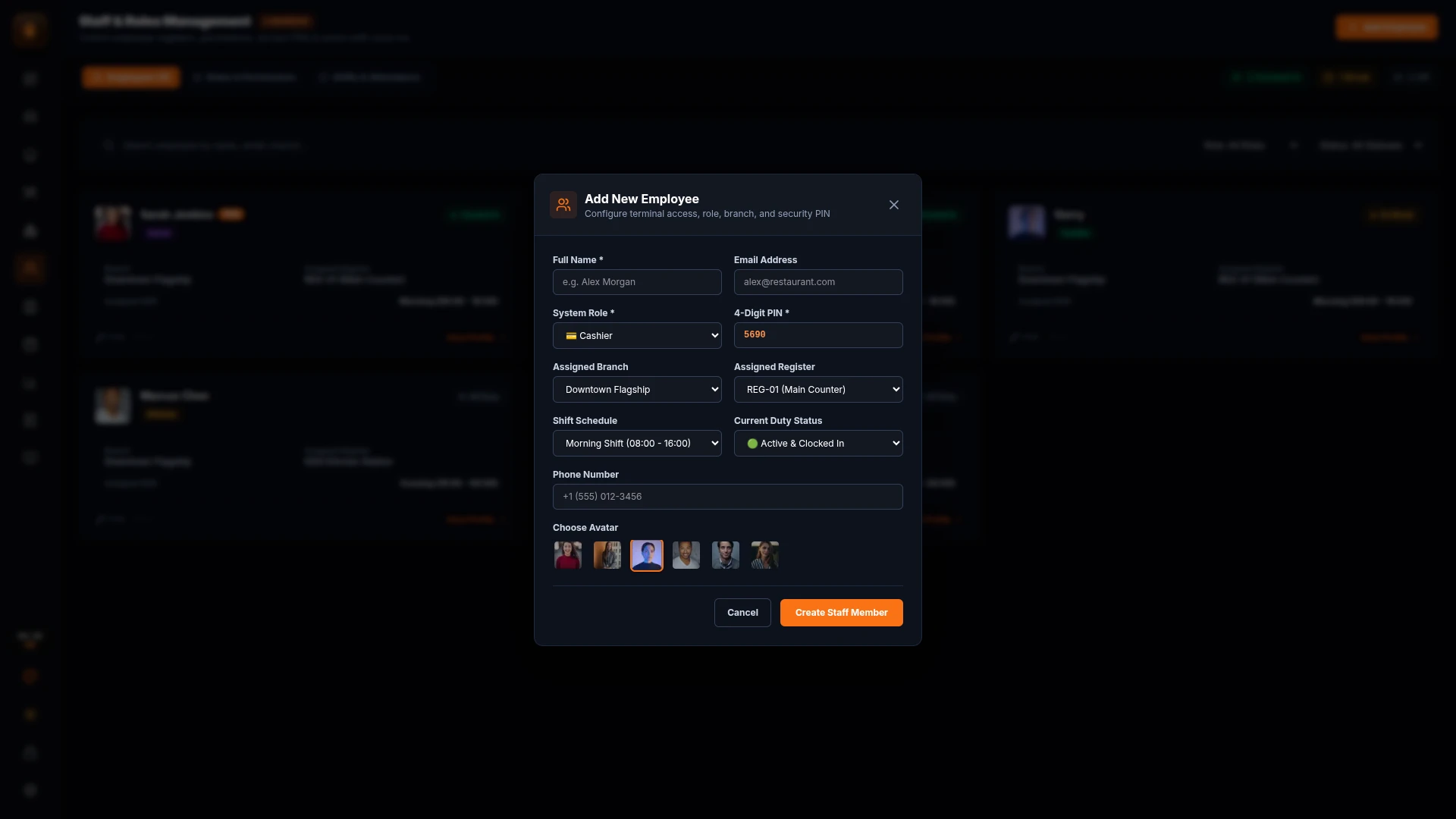The width and height of the screenshot is (1456, 819).
Task: Open the Current Duty Status dropdown
Action: pyautogui.click(x=818, y=444)
